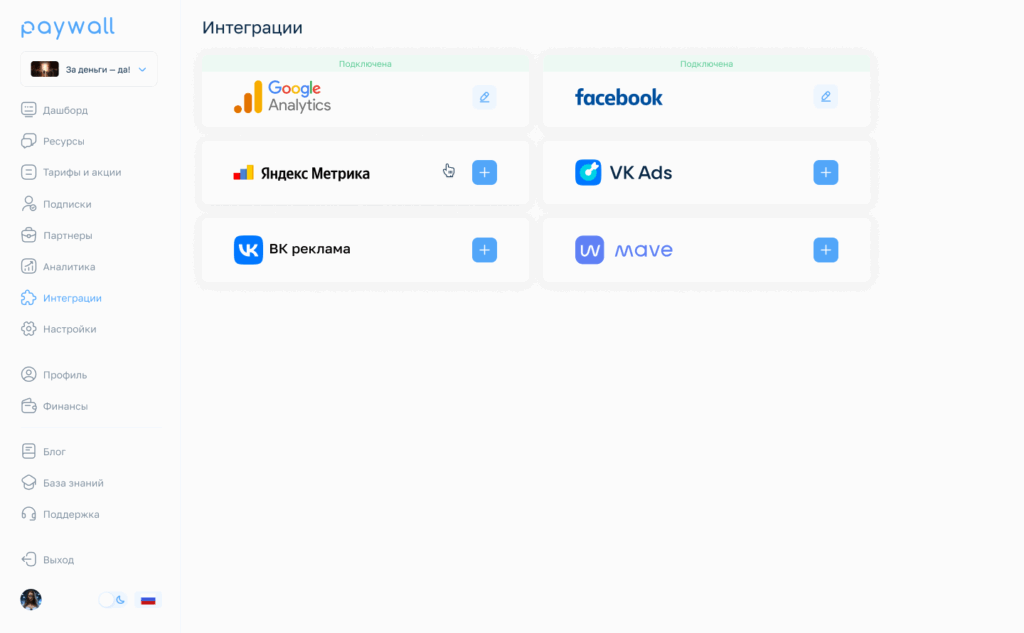Edit the facebook integration
1024x633 pixels.
825,97
